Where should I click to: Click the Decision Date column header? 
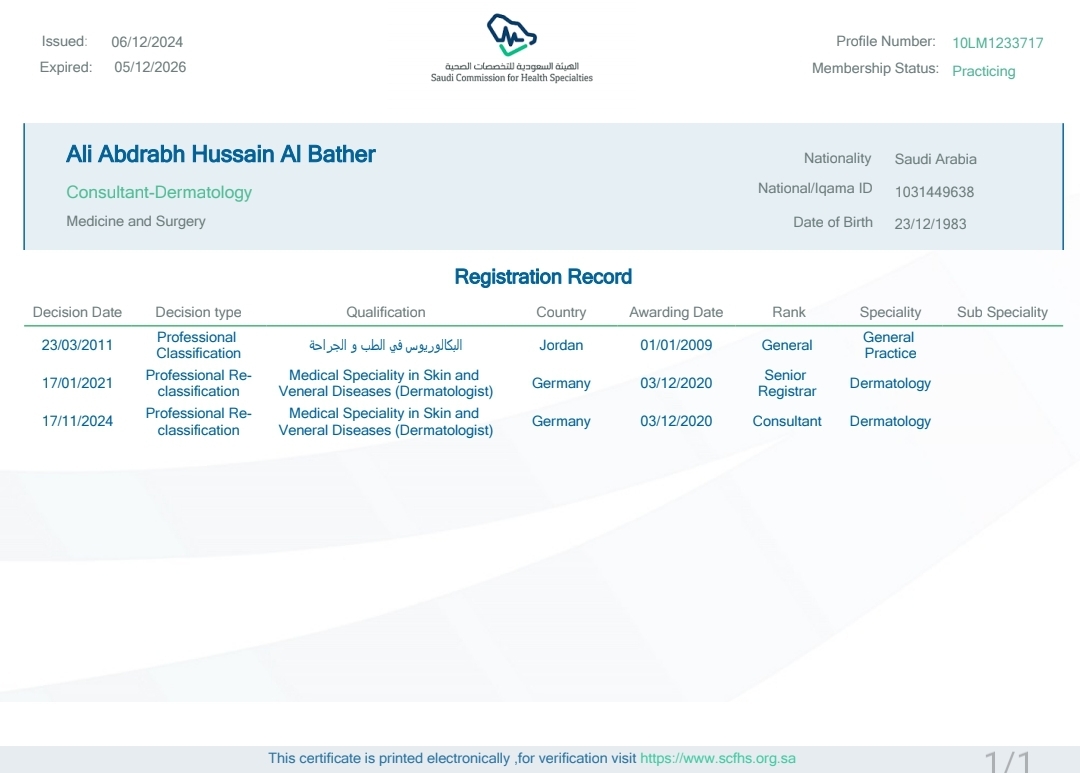77,312
